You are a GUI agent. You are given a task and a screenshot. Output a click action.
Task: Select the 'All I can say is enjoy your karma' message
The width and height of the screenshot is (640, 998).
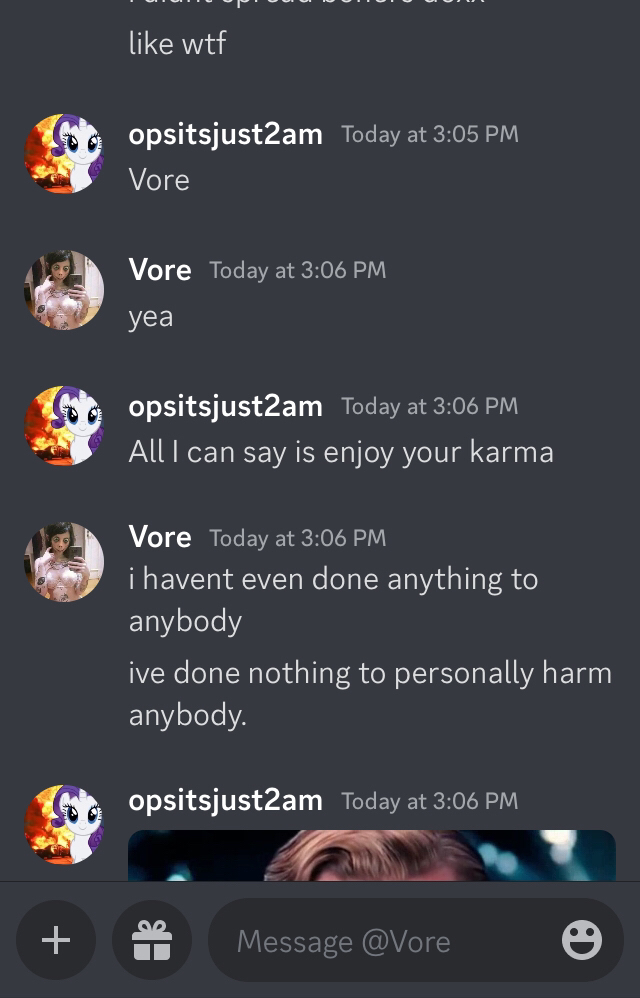tap(341, 453)
